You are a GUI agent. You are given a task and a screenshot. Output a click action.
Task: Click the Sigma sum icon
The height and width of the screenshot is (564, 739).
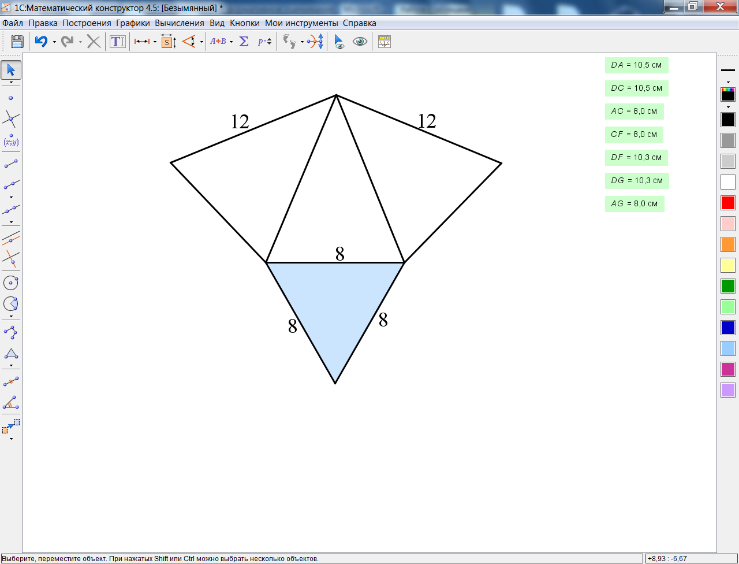(244, 41)
